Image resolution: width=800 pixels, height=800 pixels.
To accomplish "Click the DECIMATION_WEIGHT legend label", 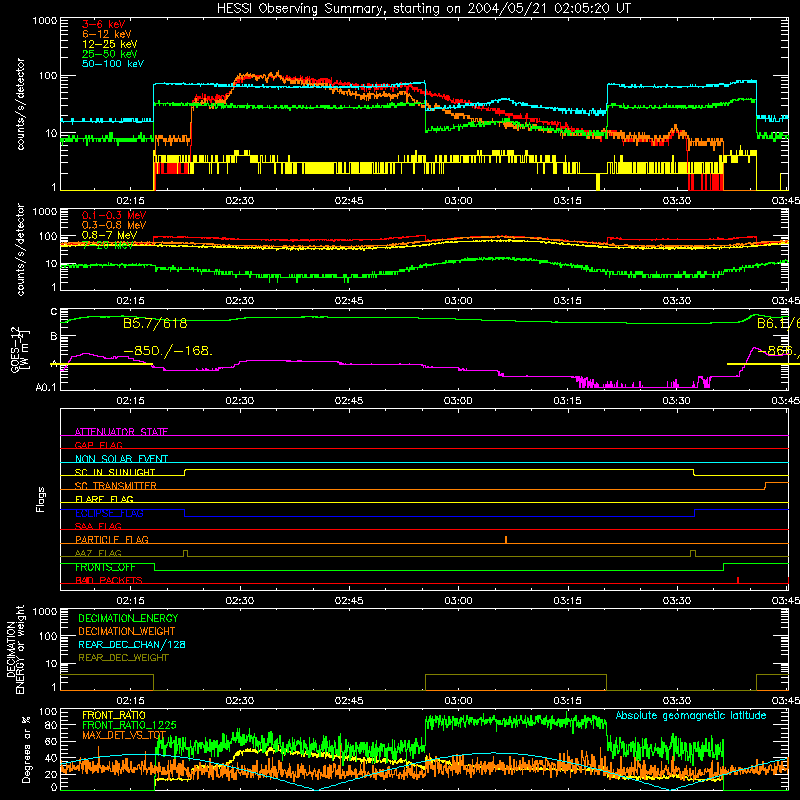I will (127, 632).
